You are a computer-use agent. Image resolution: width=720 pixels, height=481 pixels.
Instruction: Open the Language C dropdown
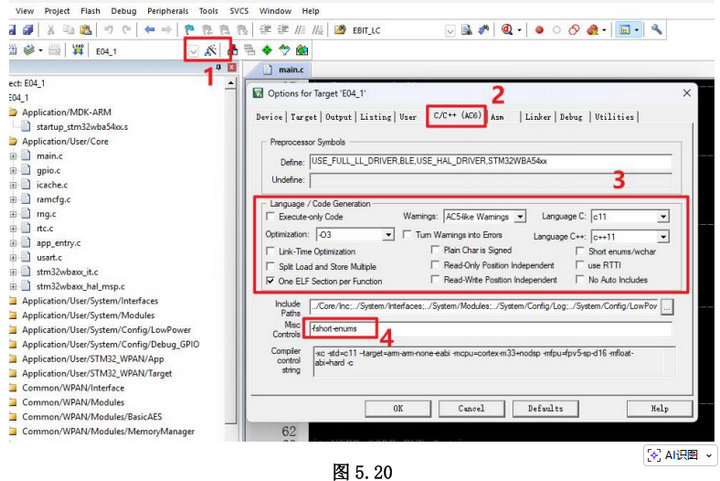coord(662,216)
